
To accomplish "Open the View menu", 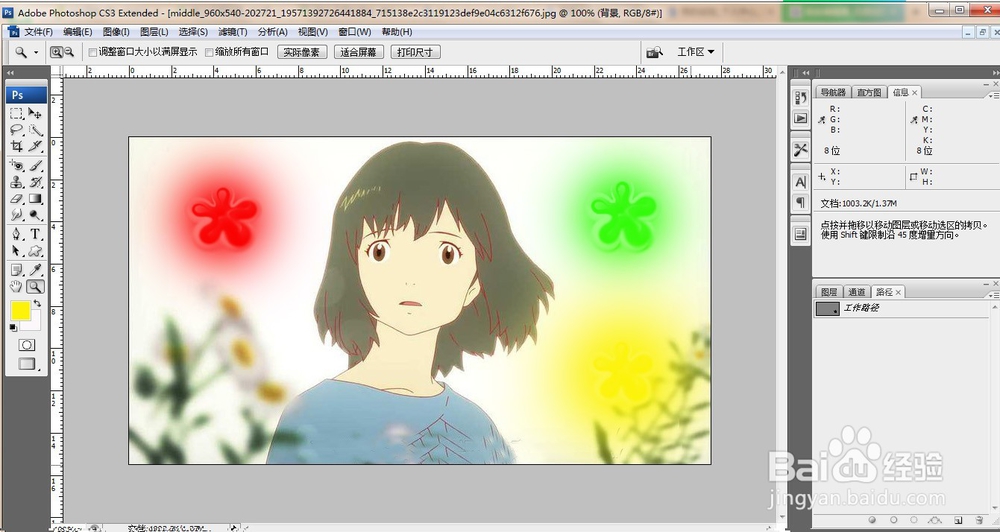I will (x=313, y=32).
